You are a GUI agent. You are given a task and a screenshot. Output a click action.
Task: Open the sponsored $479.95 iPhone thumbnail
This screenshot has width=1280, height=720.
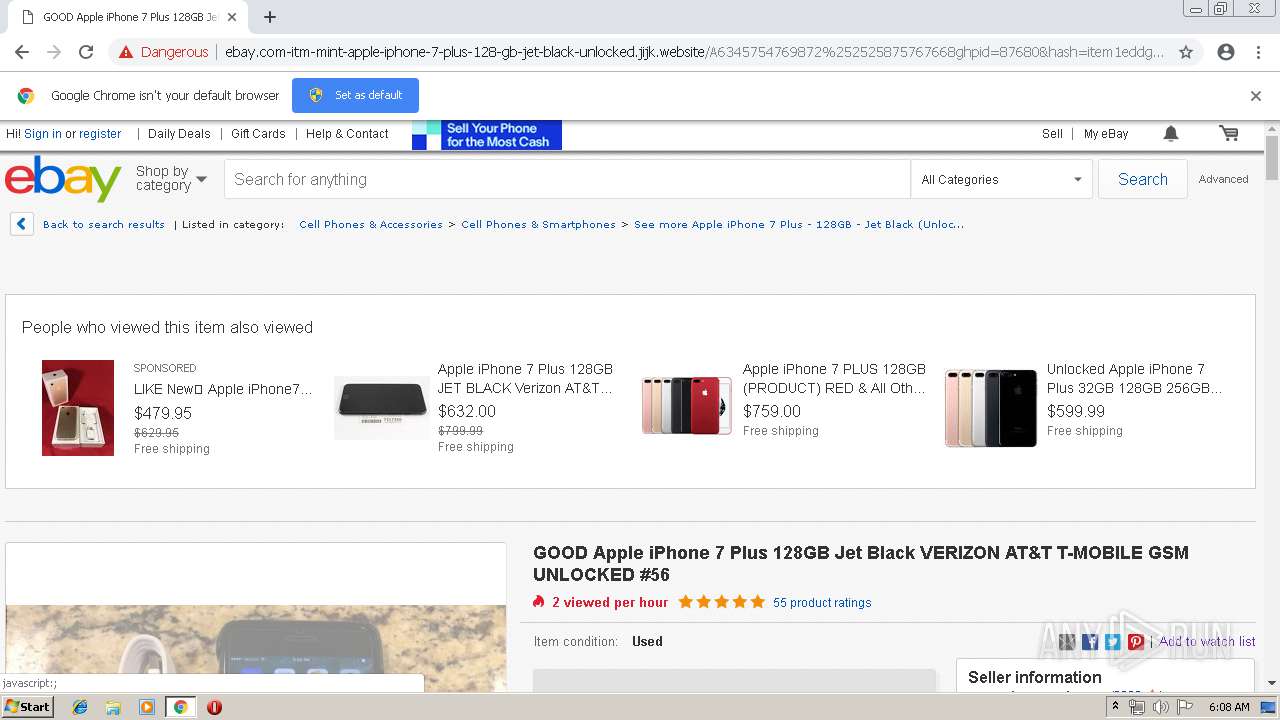[x=78, y=408]
